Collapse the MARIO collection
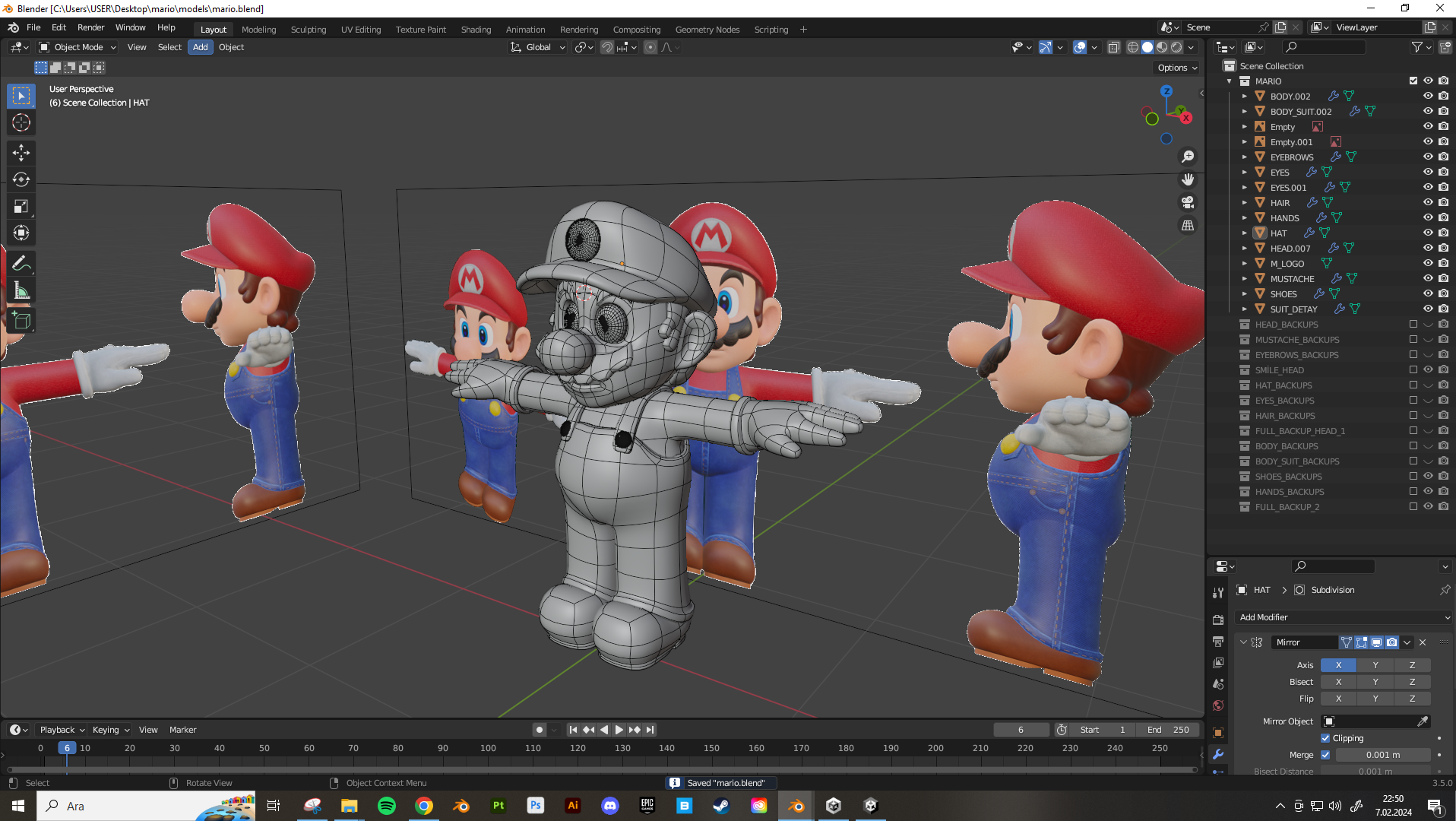The image size is (1456, 821). coord(1230,81)
